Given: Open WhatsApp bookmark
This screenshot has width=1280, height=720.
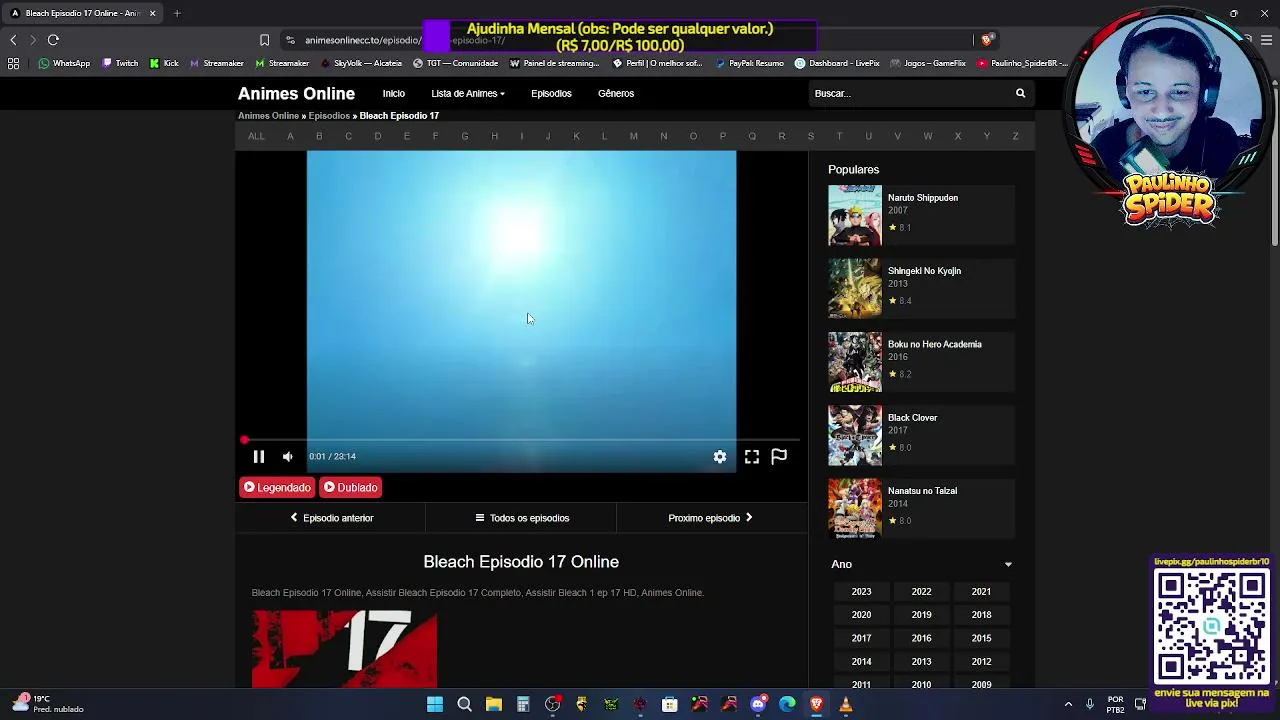Looking at the screenshot, I should (x=64, y=63).
